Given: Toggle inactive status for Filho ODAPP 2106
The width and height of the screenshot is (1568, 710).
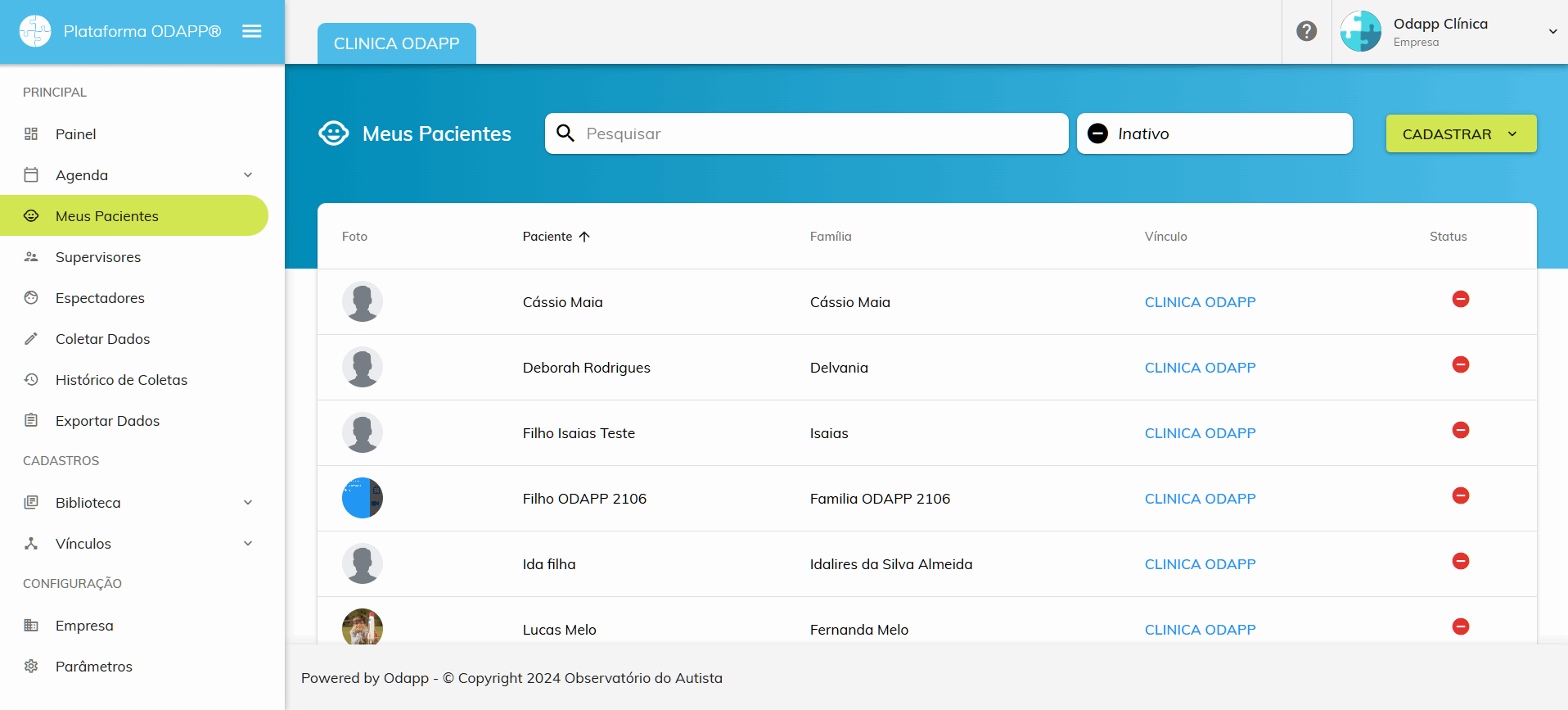Looking at the screenshot, I should point(1461,495).
